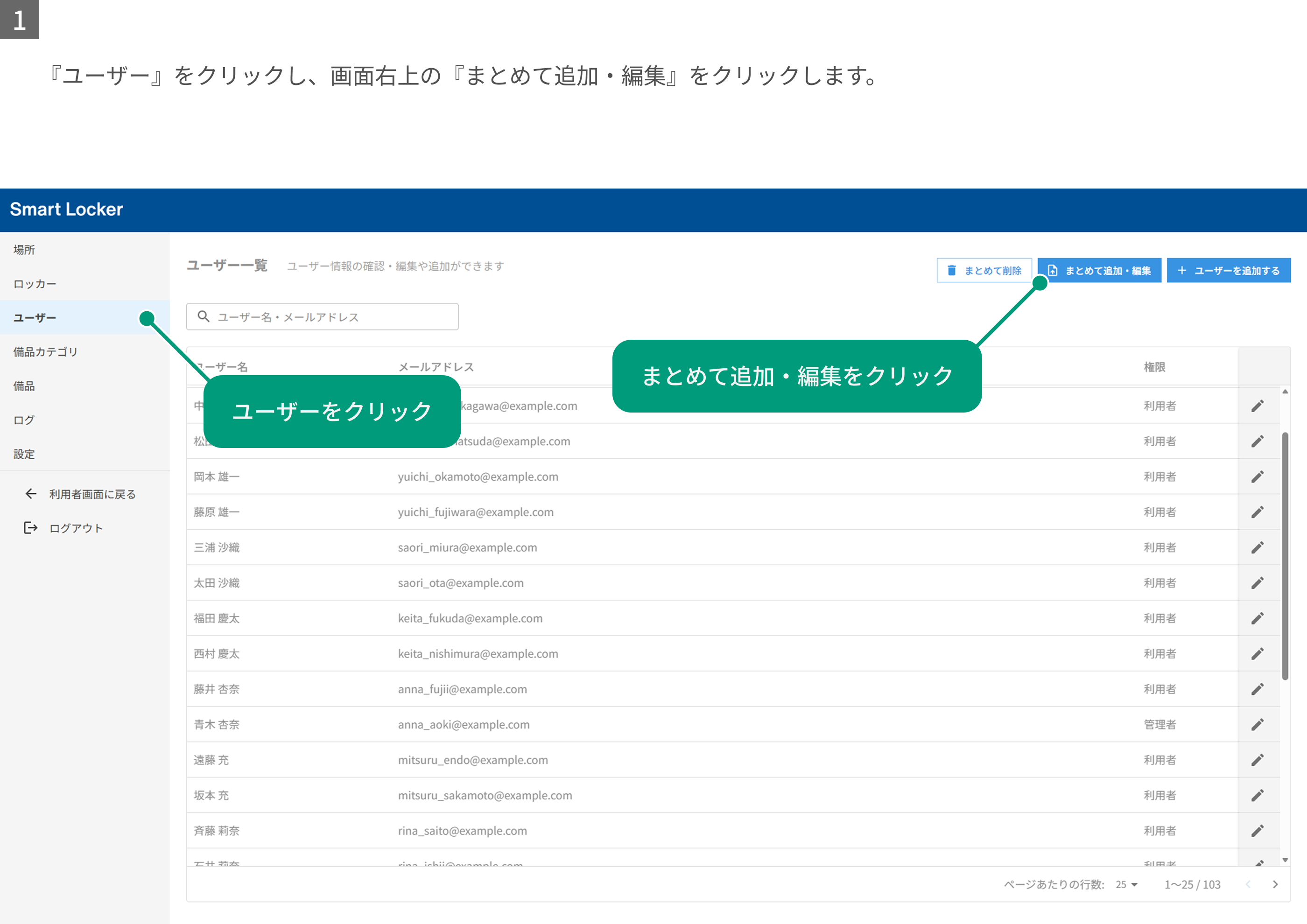Click the pencil icon for 斉藤 莉奈
1307x924 pixels.
coord(1258,831)
